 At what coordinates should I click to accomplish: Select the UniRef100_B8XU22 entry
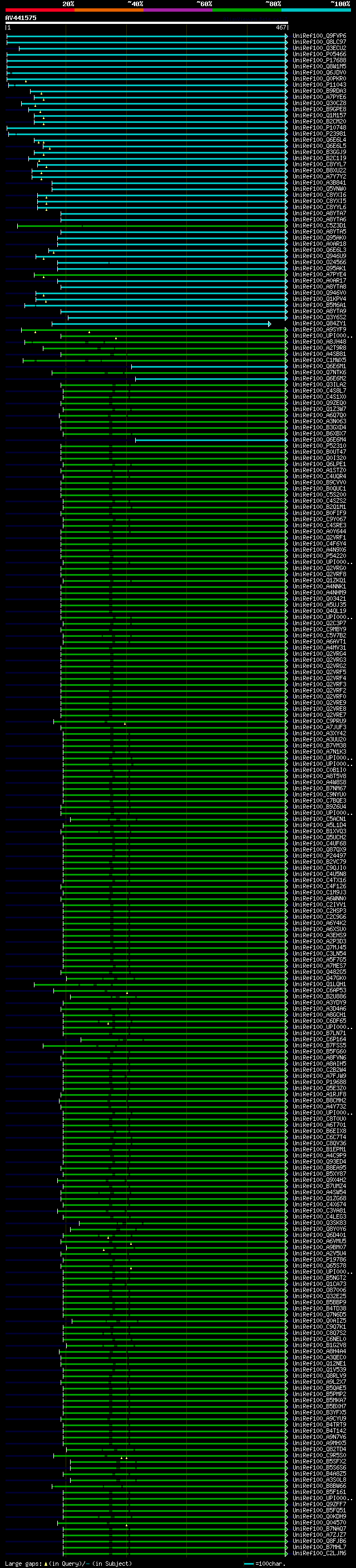coord(319,170)
